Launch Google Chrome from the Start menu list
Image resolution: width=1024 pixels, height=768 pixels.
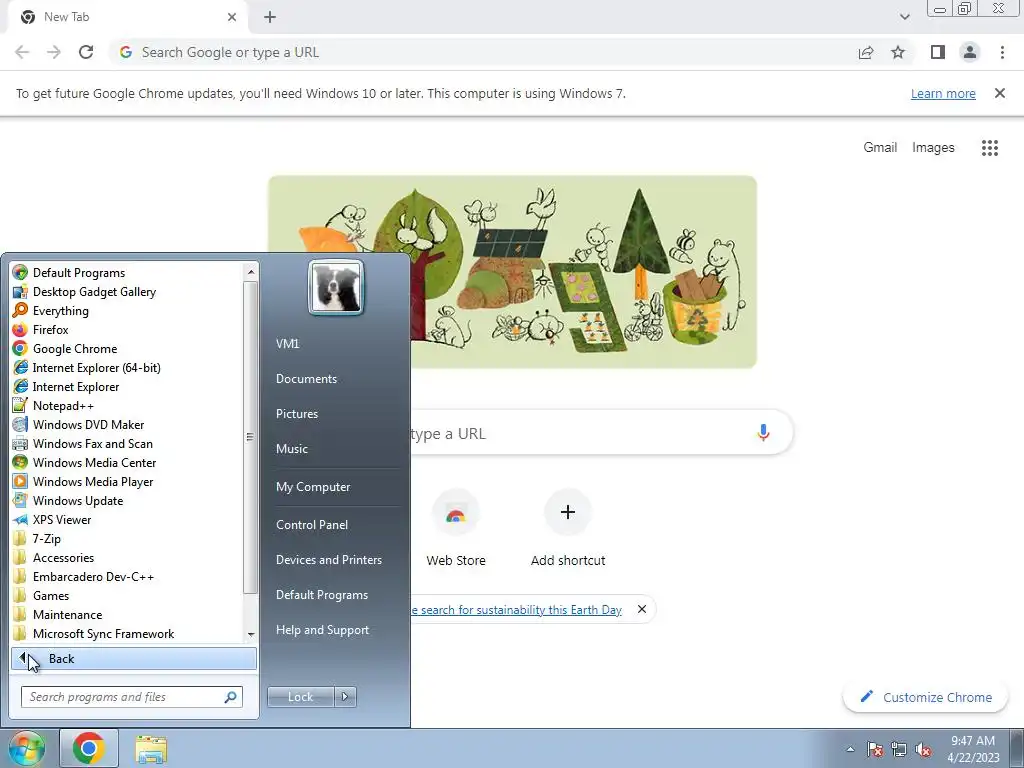click(x=74, y=349)
